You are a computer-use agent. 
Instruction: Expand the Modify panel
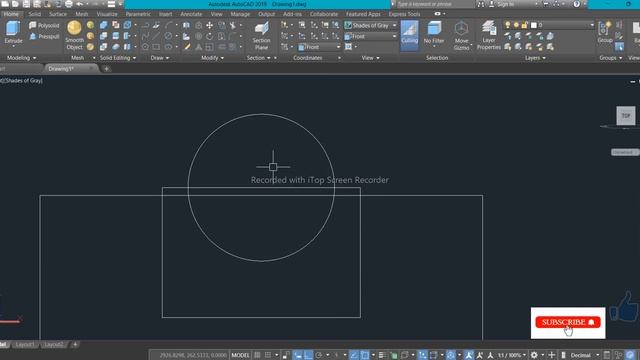pyautogui.click(x=212, y=58)
